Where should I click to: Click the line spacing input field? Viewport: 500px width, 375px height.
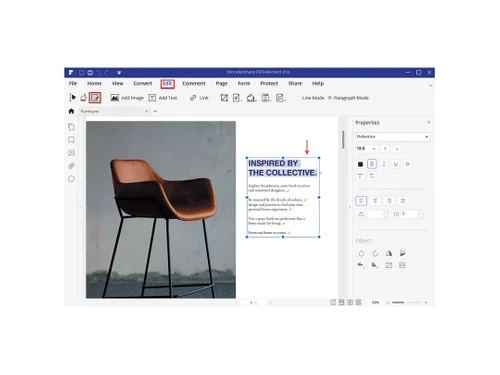tap(409, 214)
